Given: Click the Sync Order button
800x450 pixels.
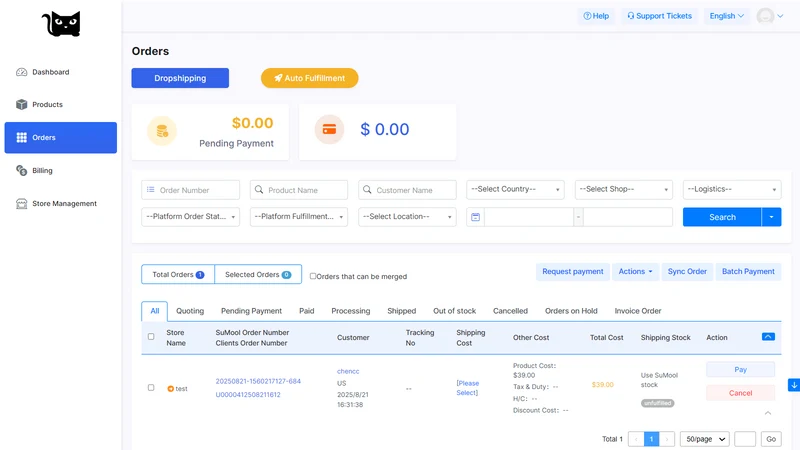Looking at the screenshot, I should [x=687, y=271].
